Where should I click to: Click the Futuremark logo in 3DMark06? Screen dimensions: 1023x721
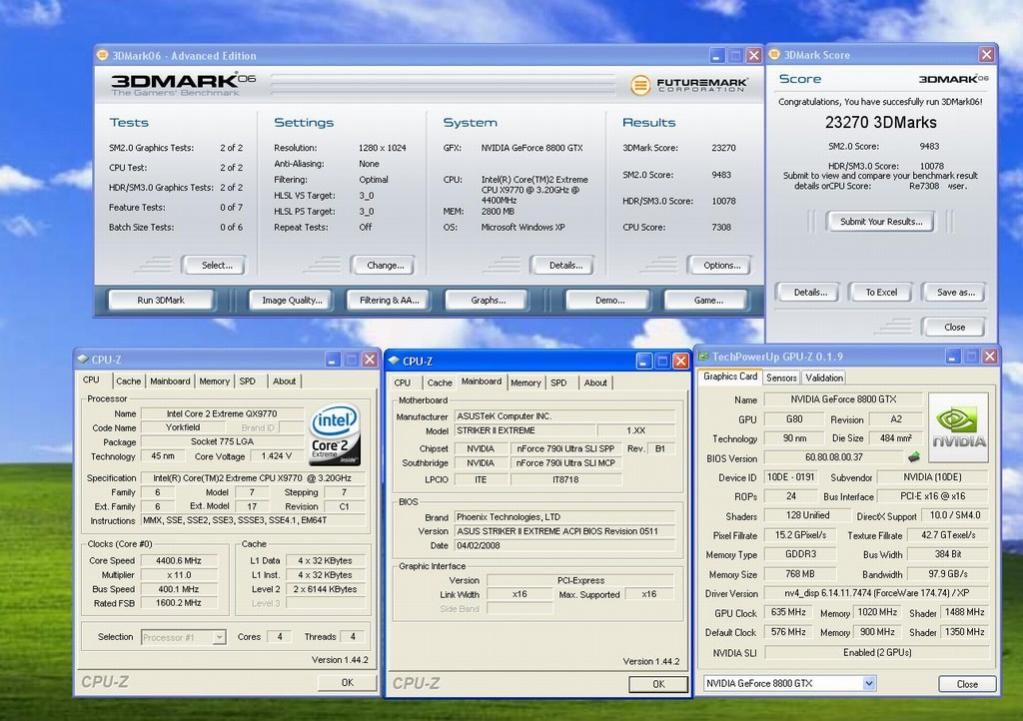point(689,85)
